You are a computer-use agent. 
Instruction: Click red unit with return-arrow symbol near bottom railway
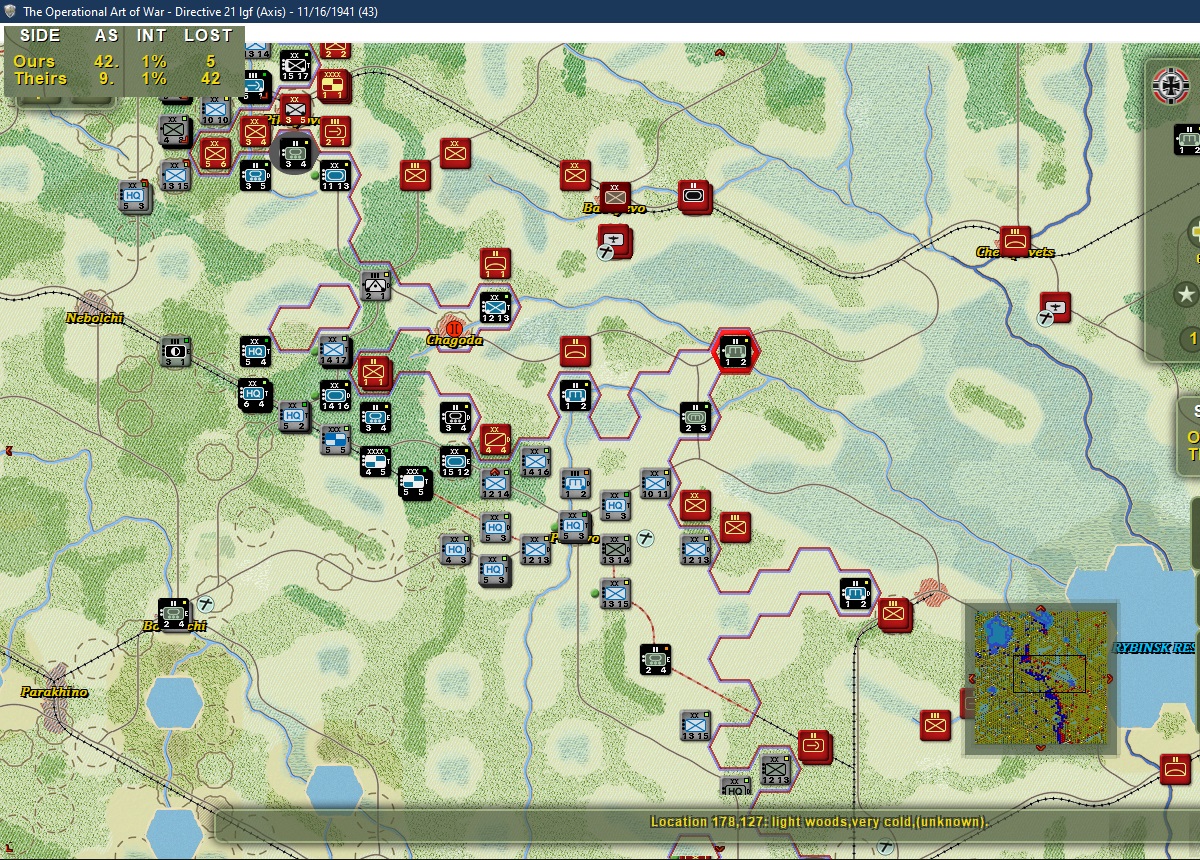(814, 745)
